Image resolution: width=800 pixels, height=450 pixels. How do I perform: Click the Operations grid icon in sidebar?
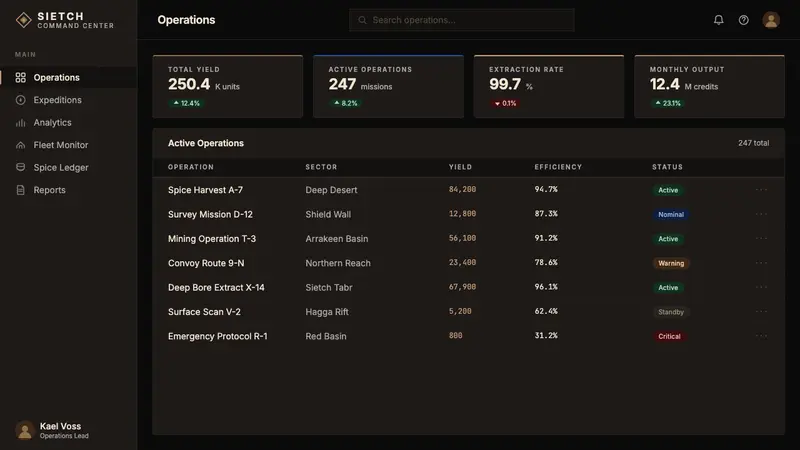(x=20, y=78)
